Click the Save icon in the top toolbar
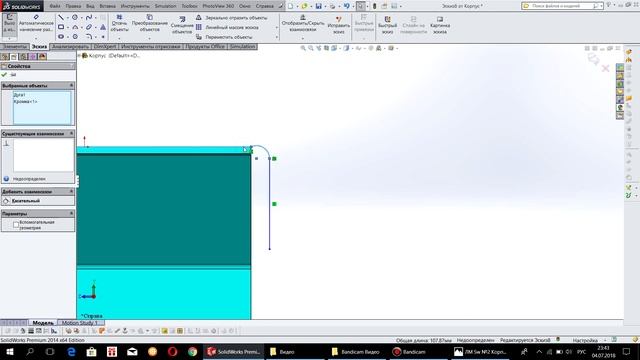Screen dimensions: 640x360 point(318,6)
